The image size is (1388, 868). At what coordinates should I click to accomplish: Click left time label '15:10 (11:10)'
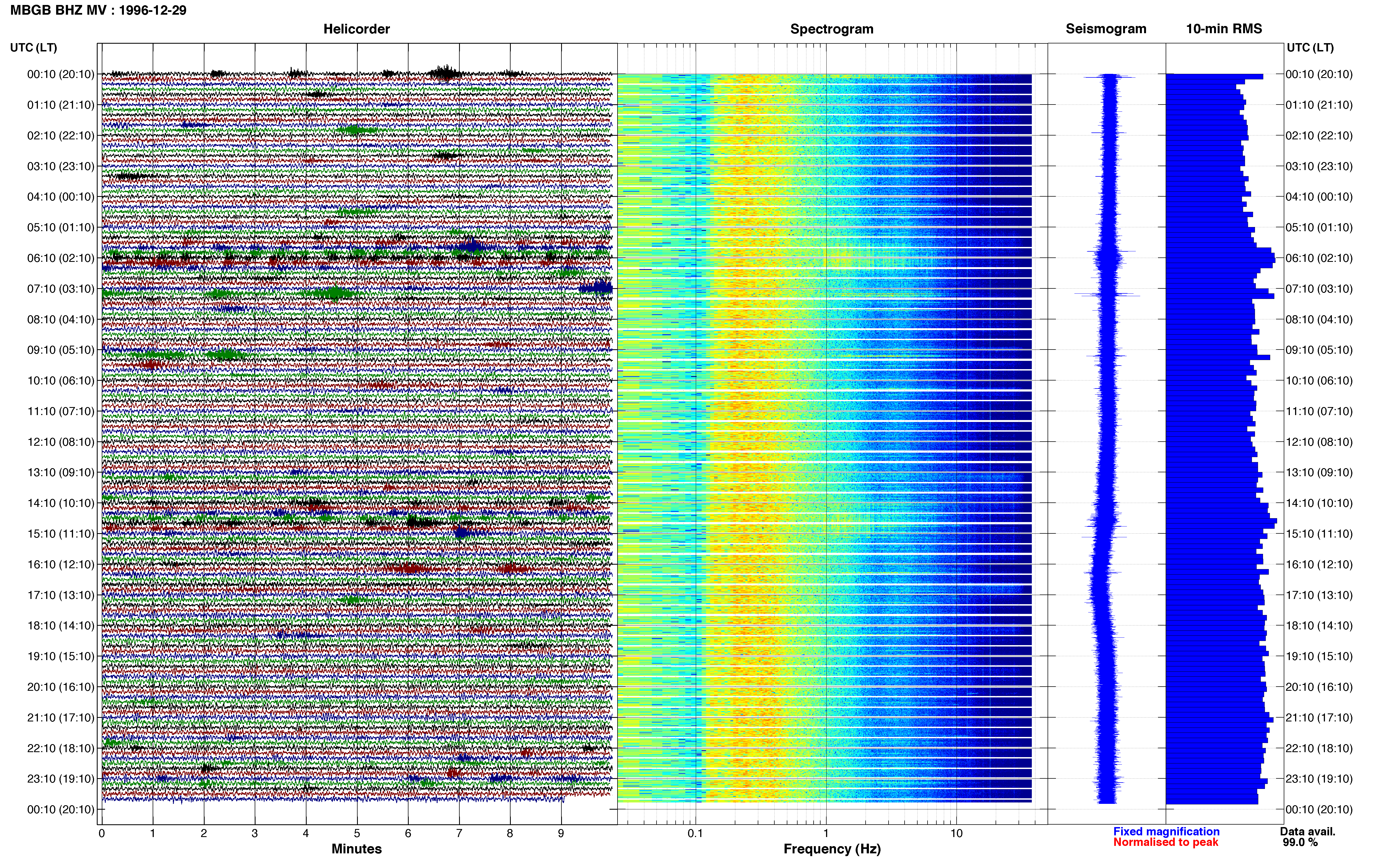pos(61,534)
